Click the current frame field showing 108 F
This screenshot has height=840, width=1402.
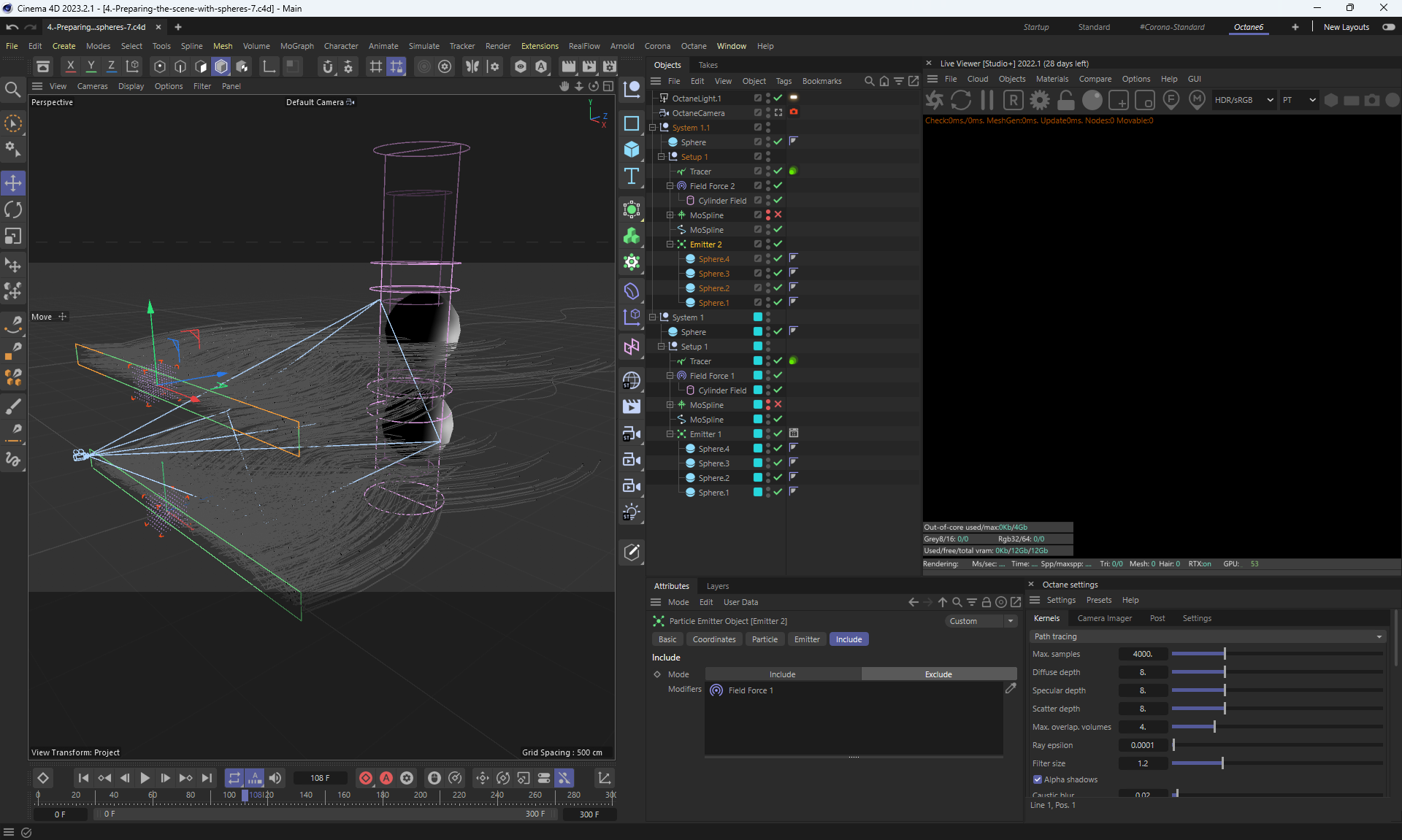pyautogui.click(x=320, y=778)
